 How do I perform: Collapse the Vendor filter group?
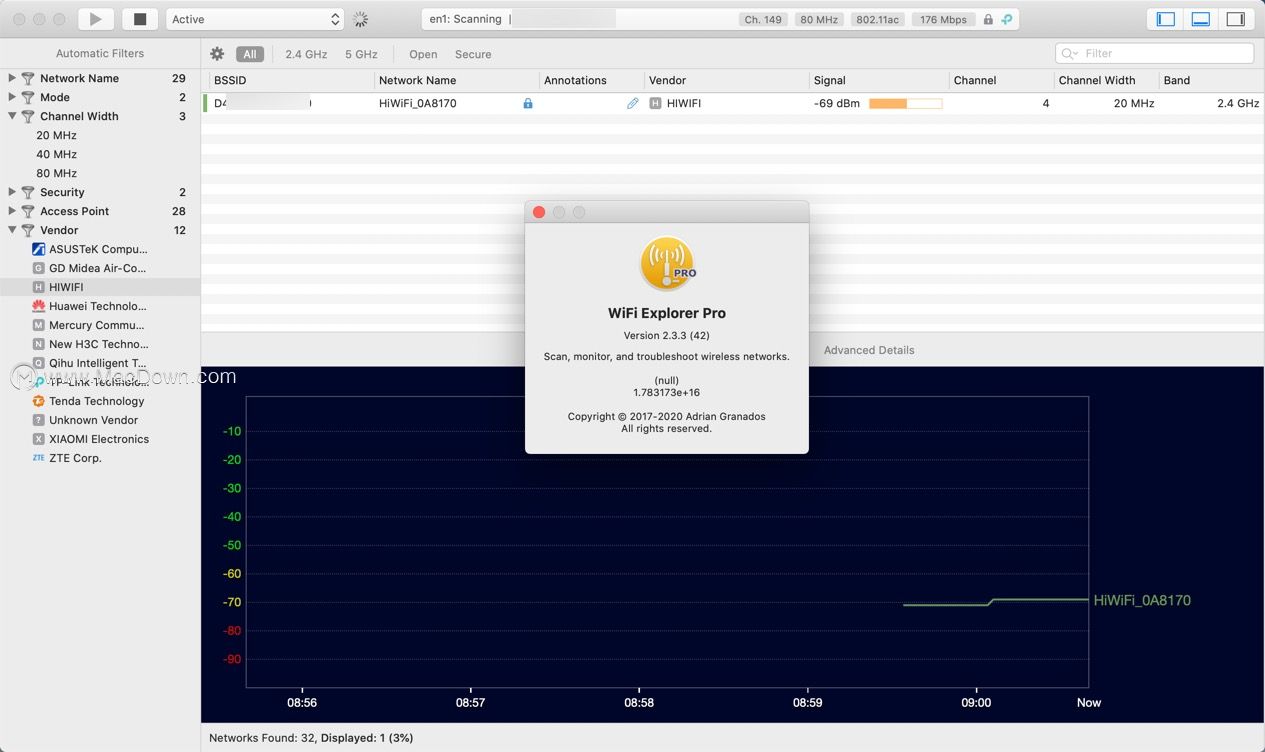tap(12, 230)
